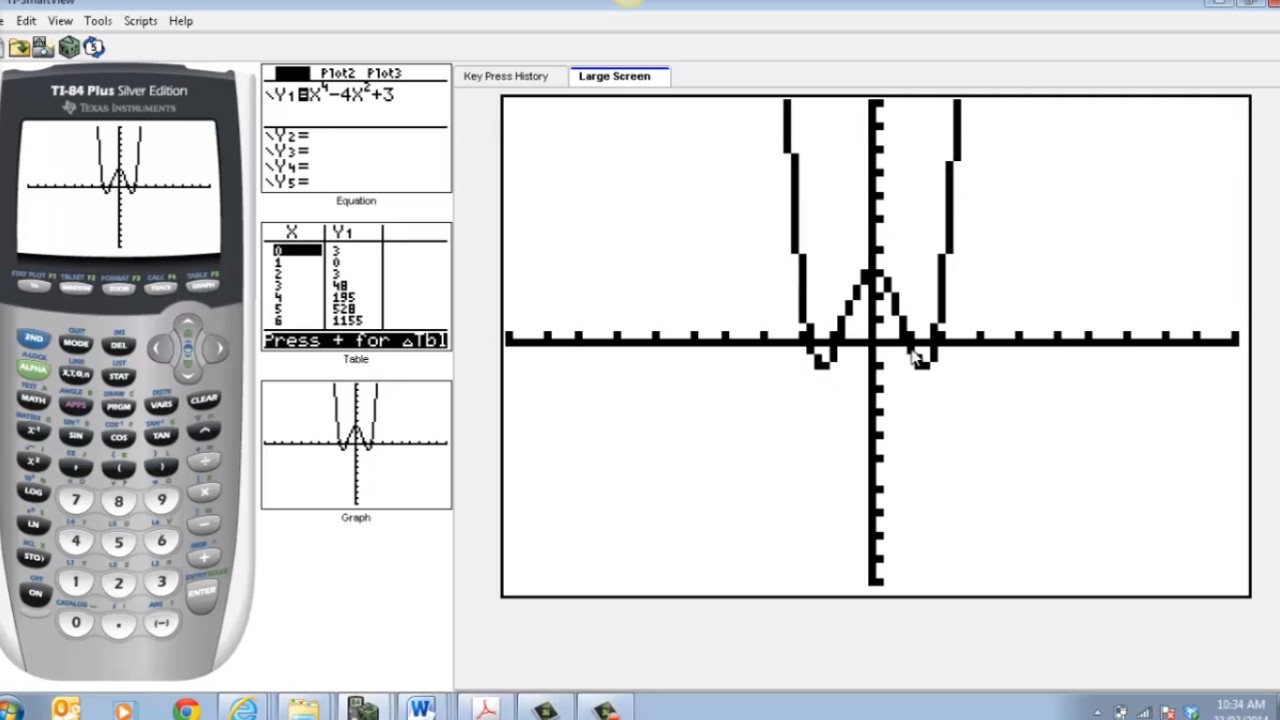Click the ON calculator key

click(x=34, y=592)
